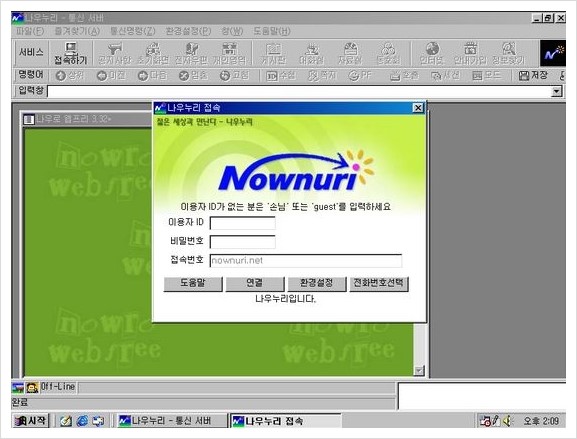This screenshot has width=577, height=439.
Task: Open the 창(W) window menu
Action: (x=232, y=31)
